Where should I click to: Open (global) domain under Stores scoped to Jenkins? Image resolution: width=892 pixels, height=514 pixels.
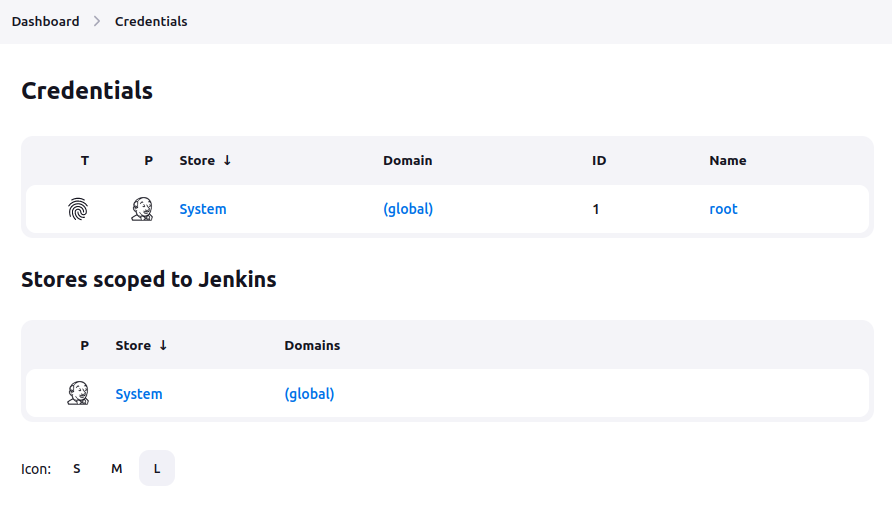point(309,394)
